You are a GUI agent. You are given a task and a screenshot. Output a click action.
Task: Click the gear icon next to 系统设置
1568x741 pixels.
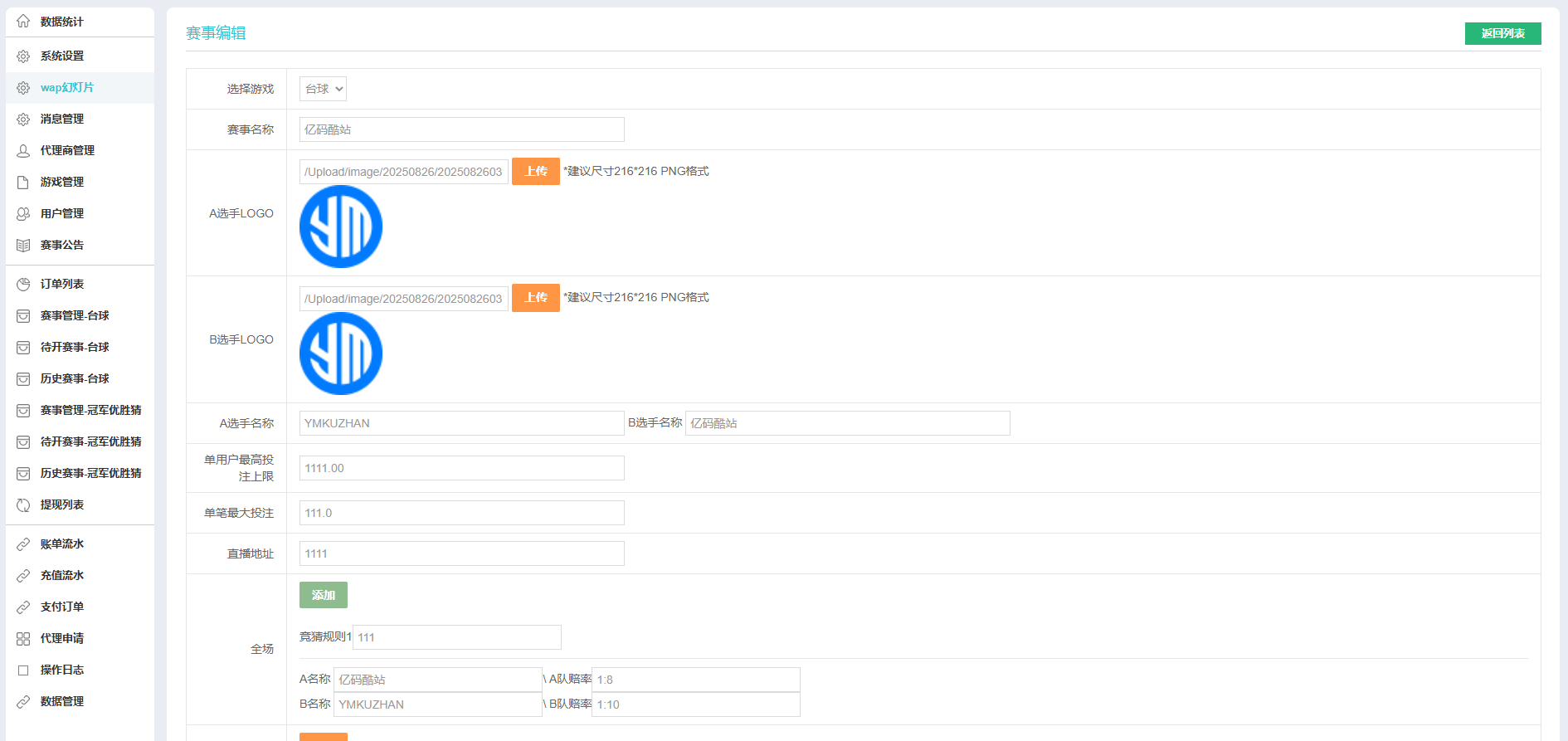pyautogui.click(x=23, y=56)
